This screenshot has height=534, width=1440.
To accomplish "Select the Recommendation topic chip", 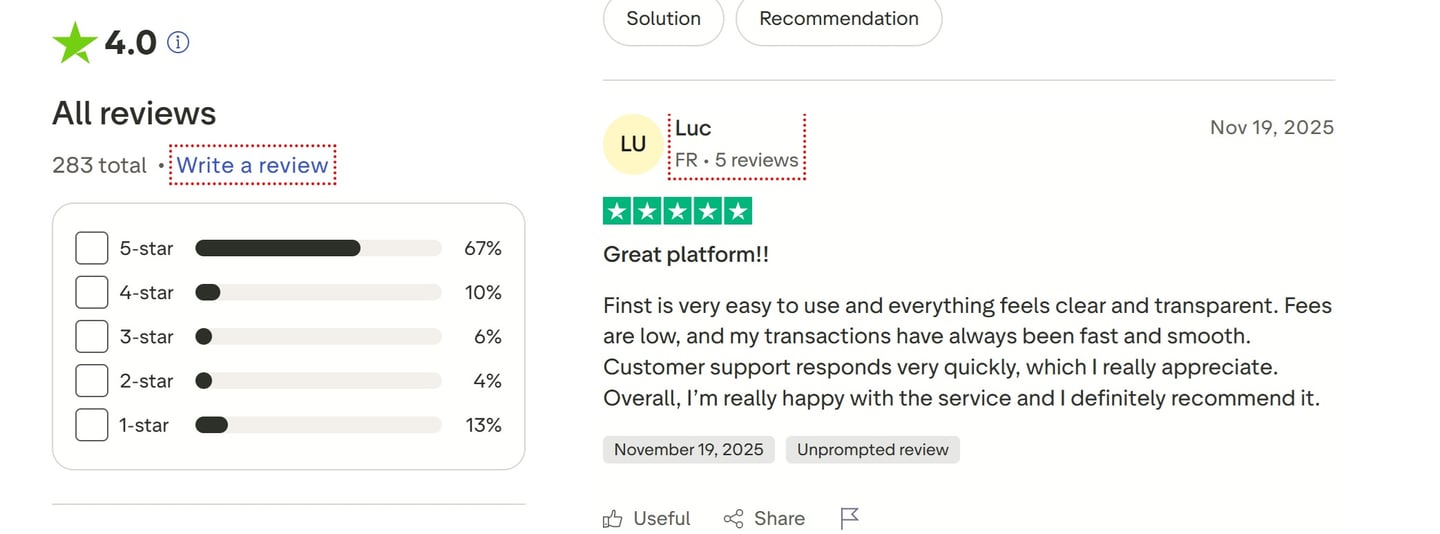I will [x=838, y=19].
